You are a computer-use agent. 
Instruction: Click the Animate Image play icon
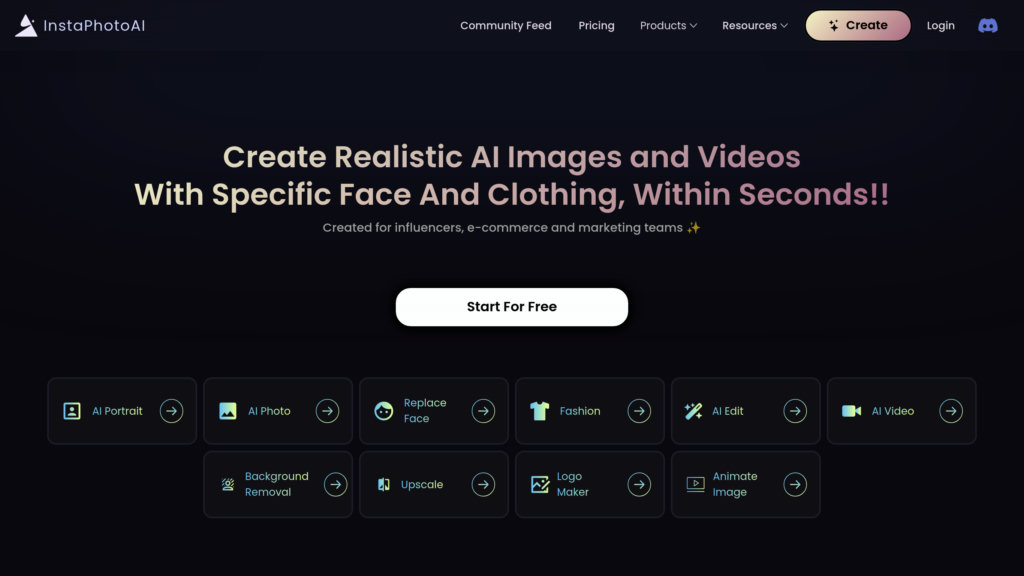click(x=695, y=485)
